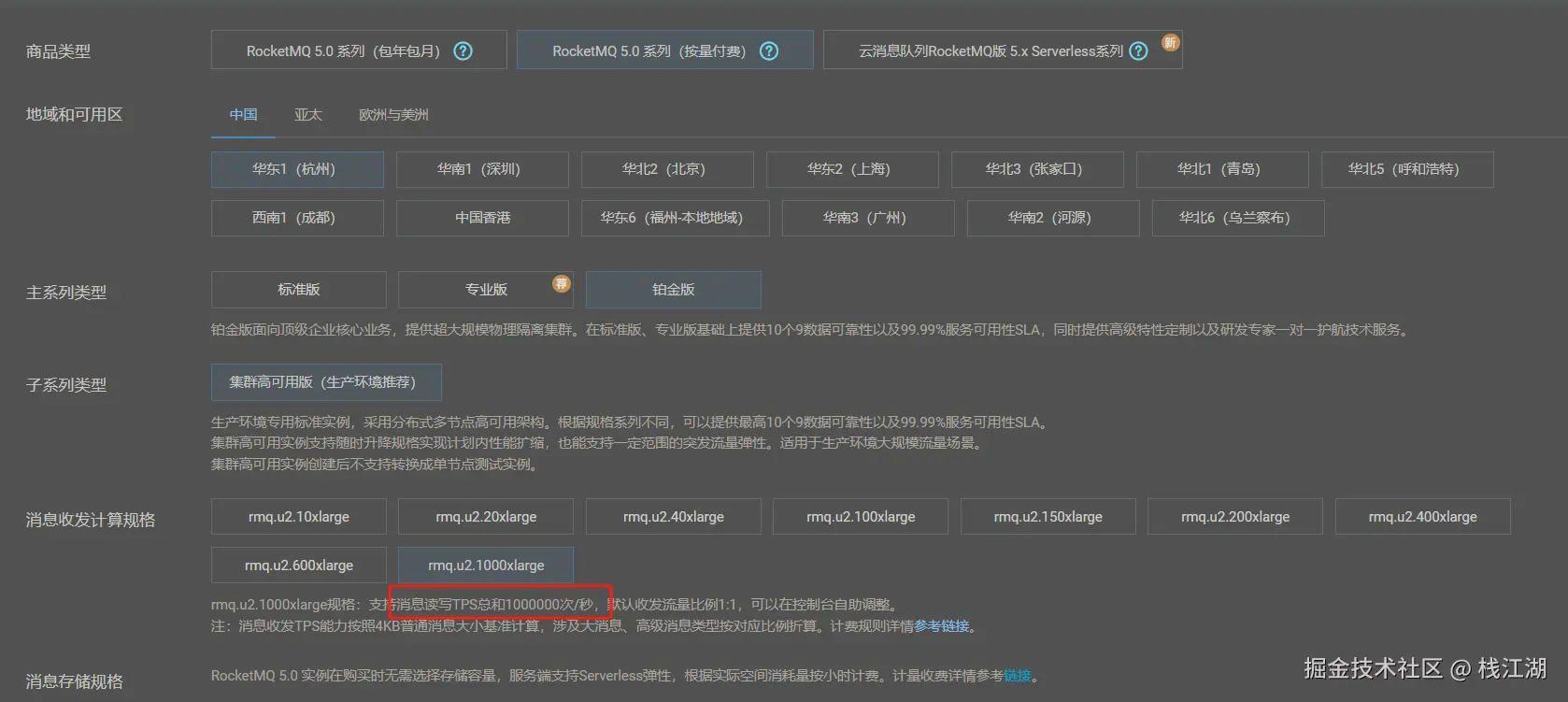Open help icon beside Serverless系列 option
The width and height of the screenshot is (1568, 702).
click(1138, 51)
